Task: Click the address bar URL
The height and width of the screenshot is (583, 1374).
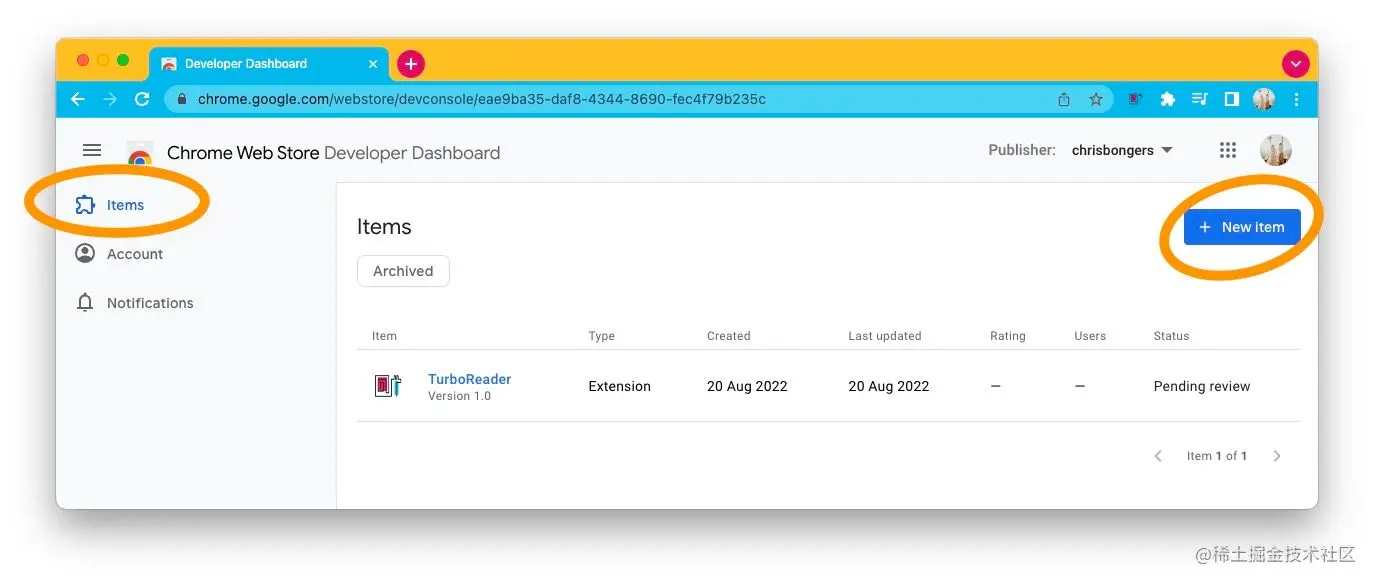Action: 482,99
